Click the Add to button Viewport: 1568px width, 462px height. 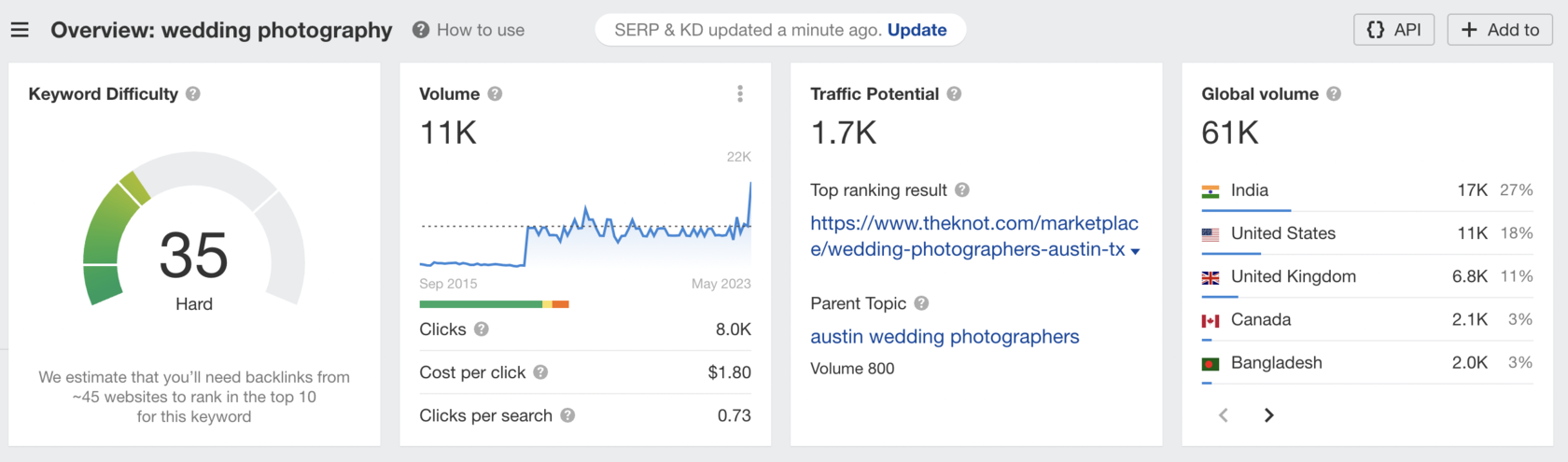tap(1500, 30)
